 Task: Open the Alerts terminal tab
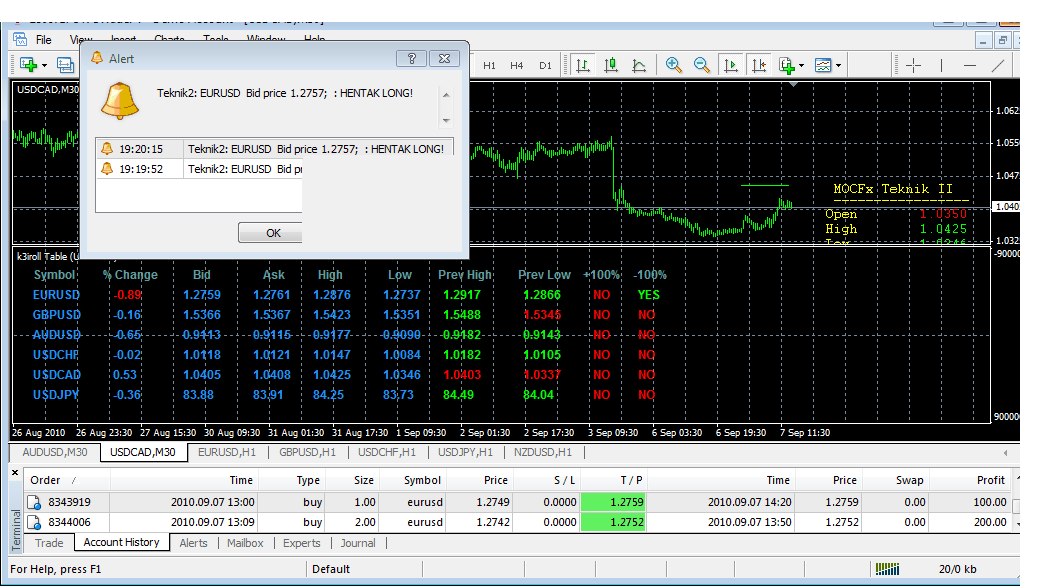click(x=193, y=543)
